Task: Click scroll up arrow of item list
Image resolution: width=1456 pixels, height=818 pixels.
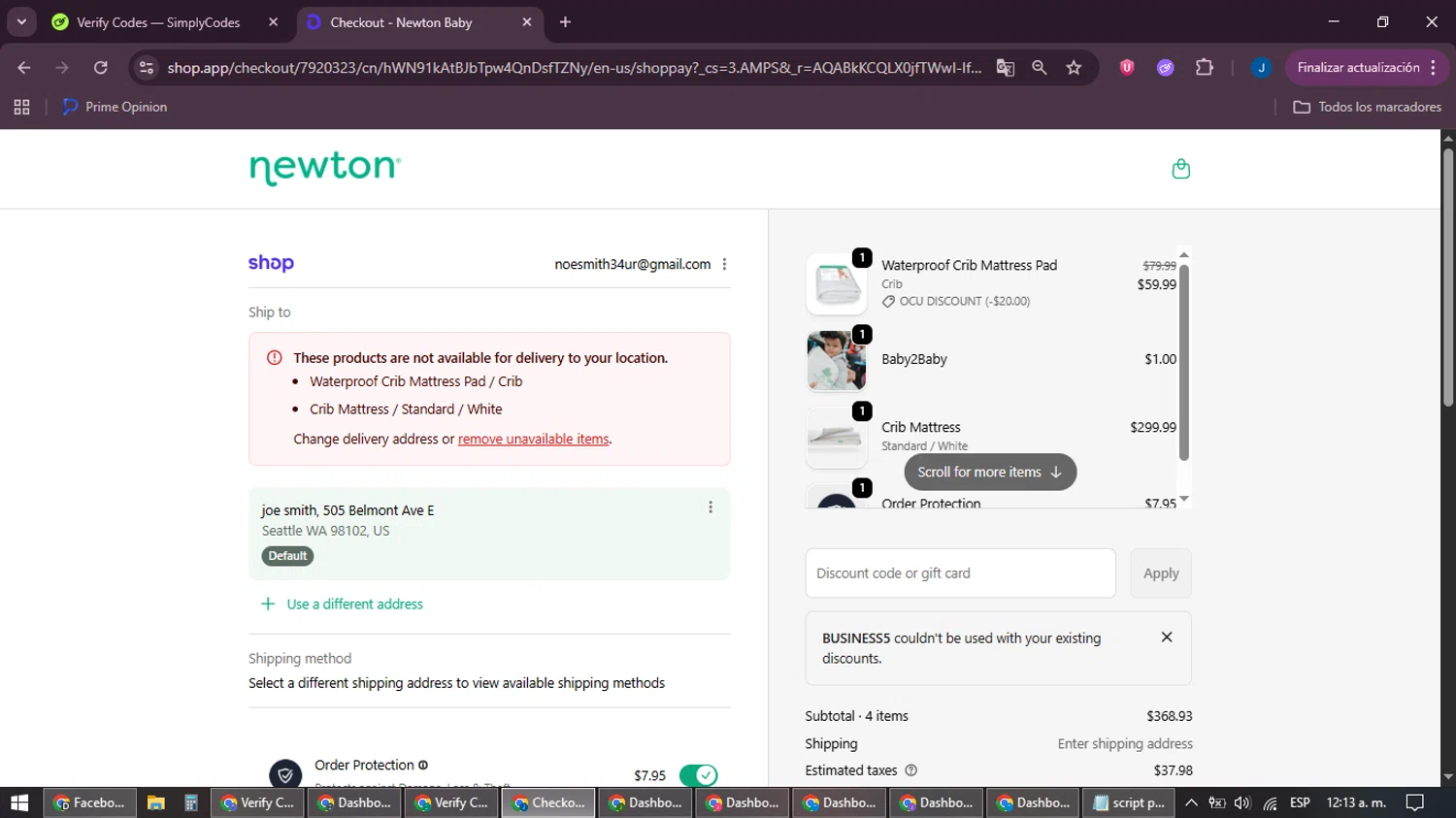Action: (1184, 254)
